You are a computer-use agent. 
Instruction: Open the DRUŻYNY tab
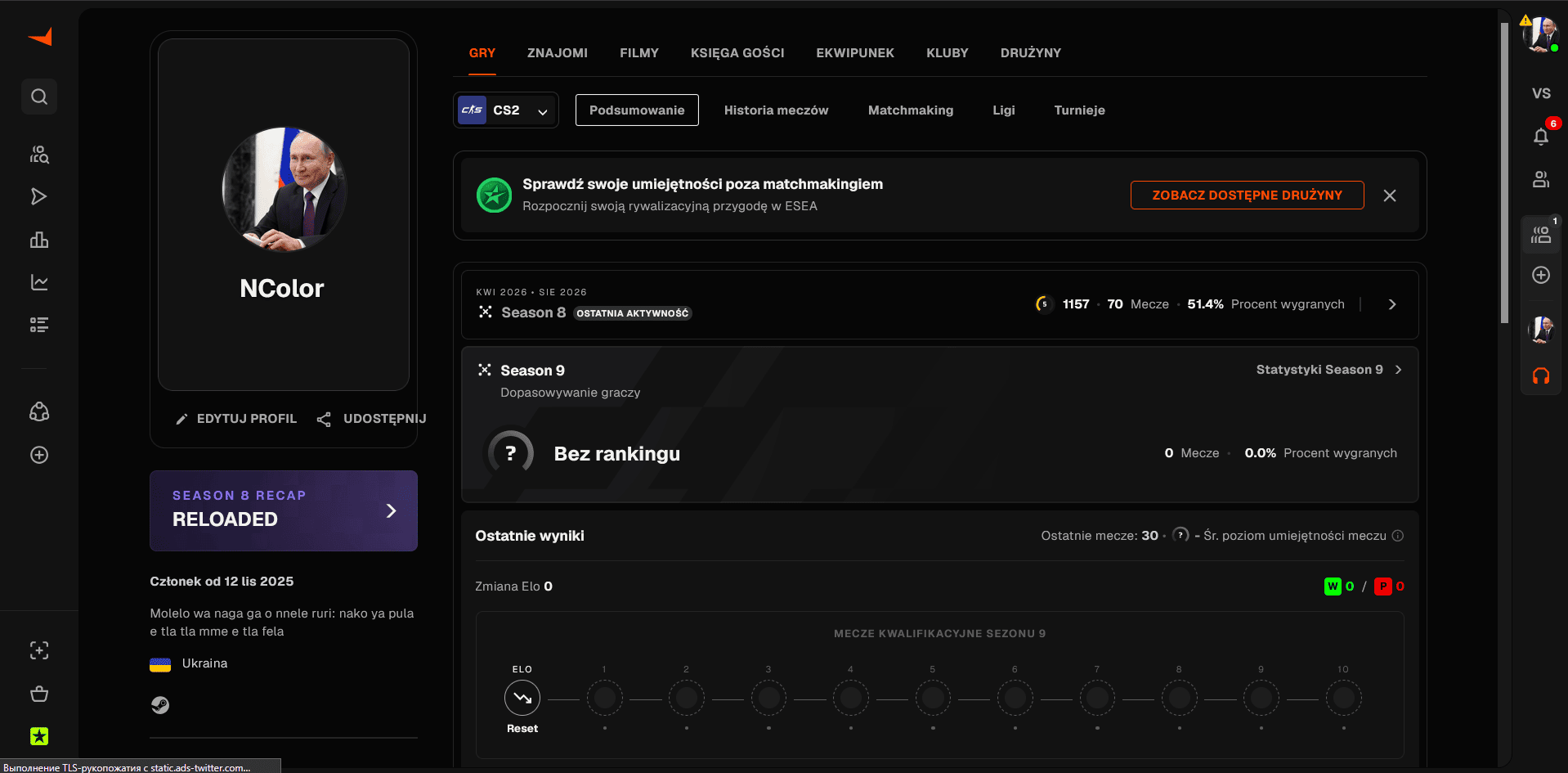click(1031, 53)
